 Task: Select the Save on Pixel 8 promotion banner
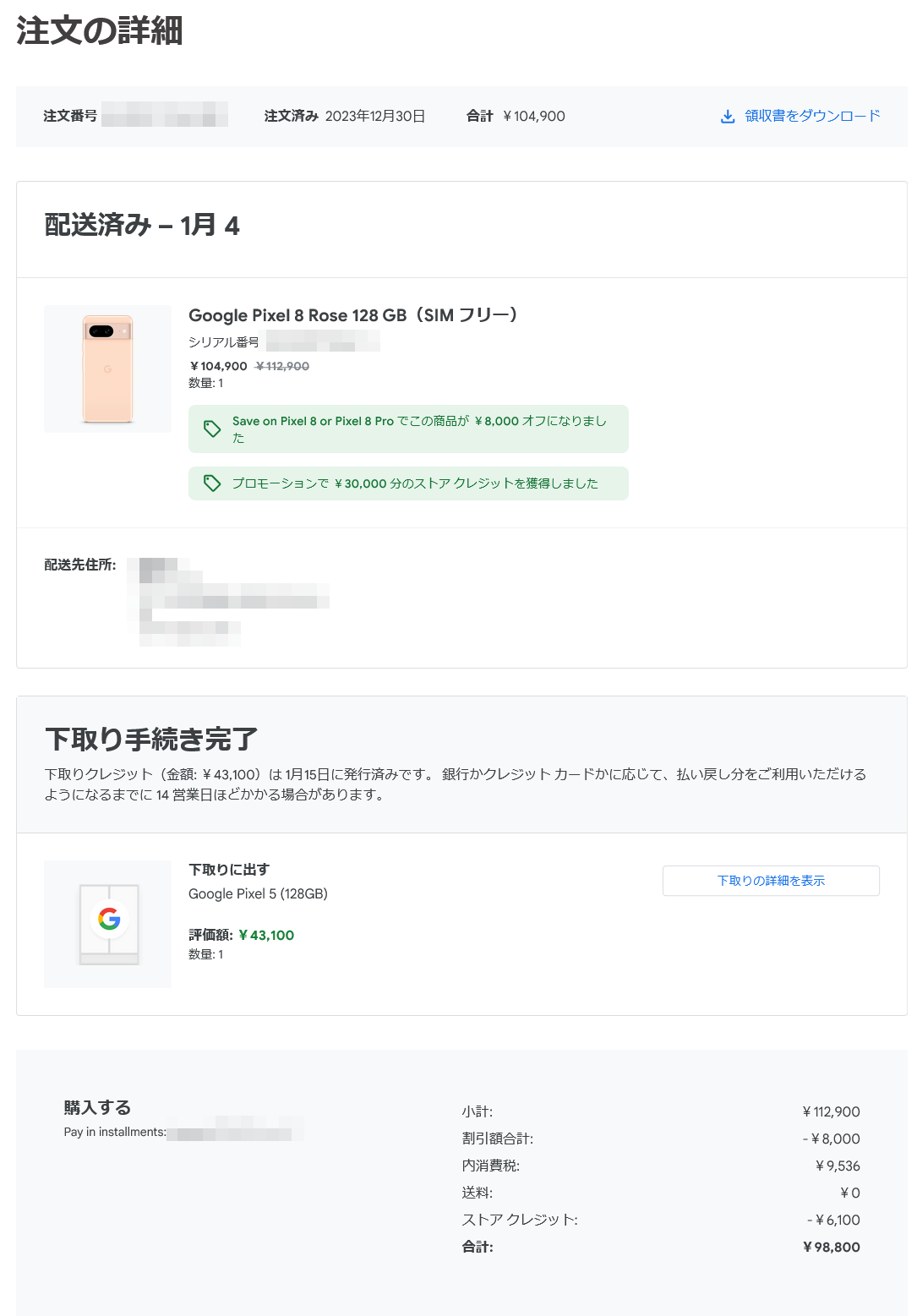pos(408,429)
